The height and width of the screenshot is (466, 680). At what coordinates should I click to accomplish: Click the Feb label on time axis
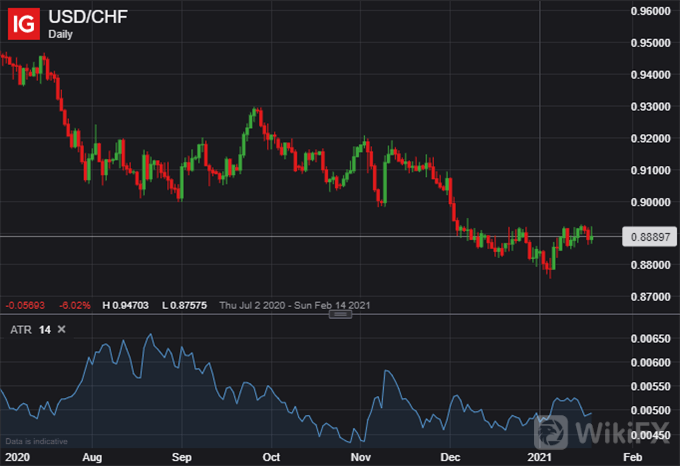click(630, 455)
